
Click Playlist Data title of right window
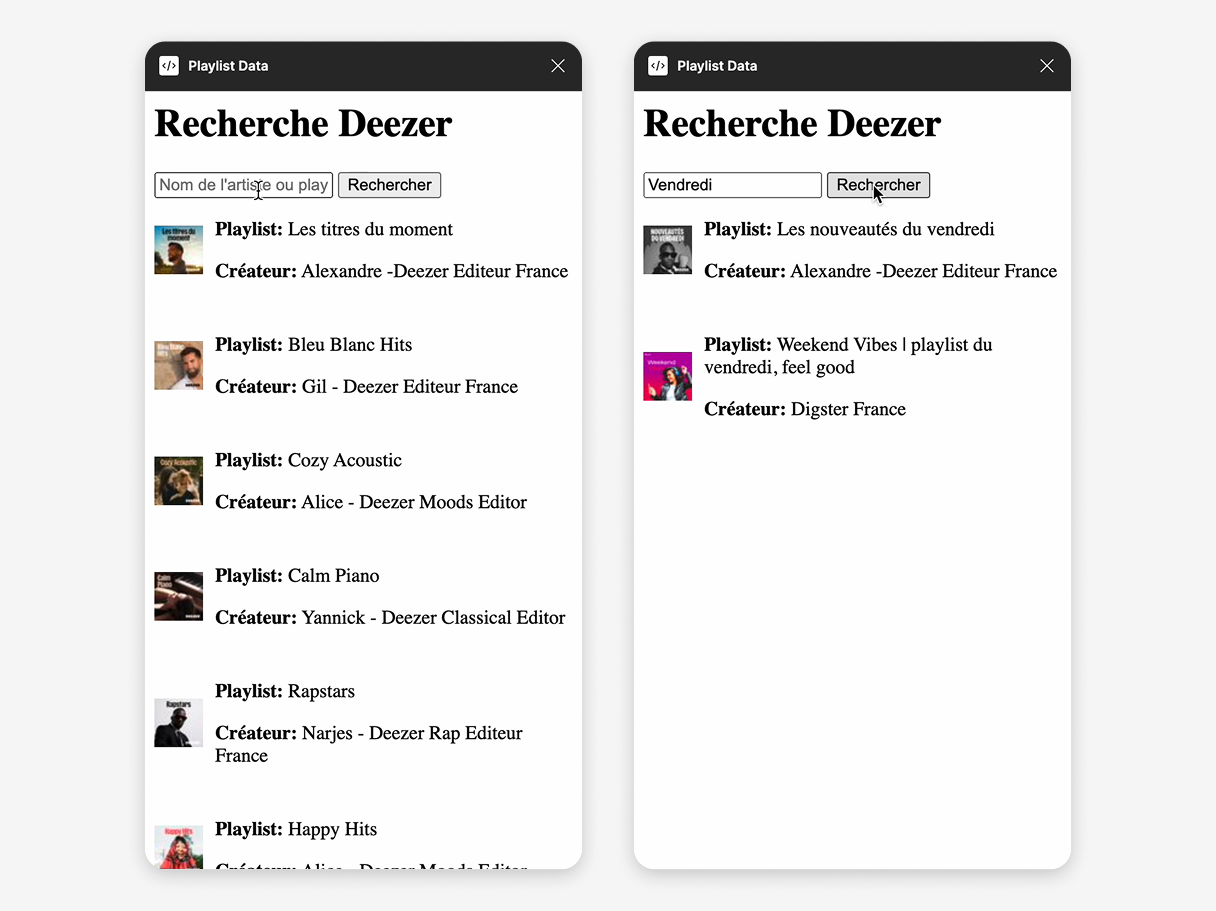[717, 66]
